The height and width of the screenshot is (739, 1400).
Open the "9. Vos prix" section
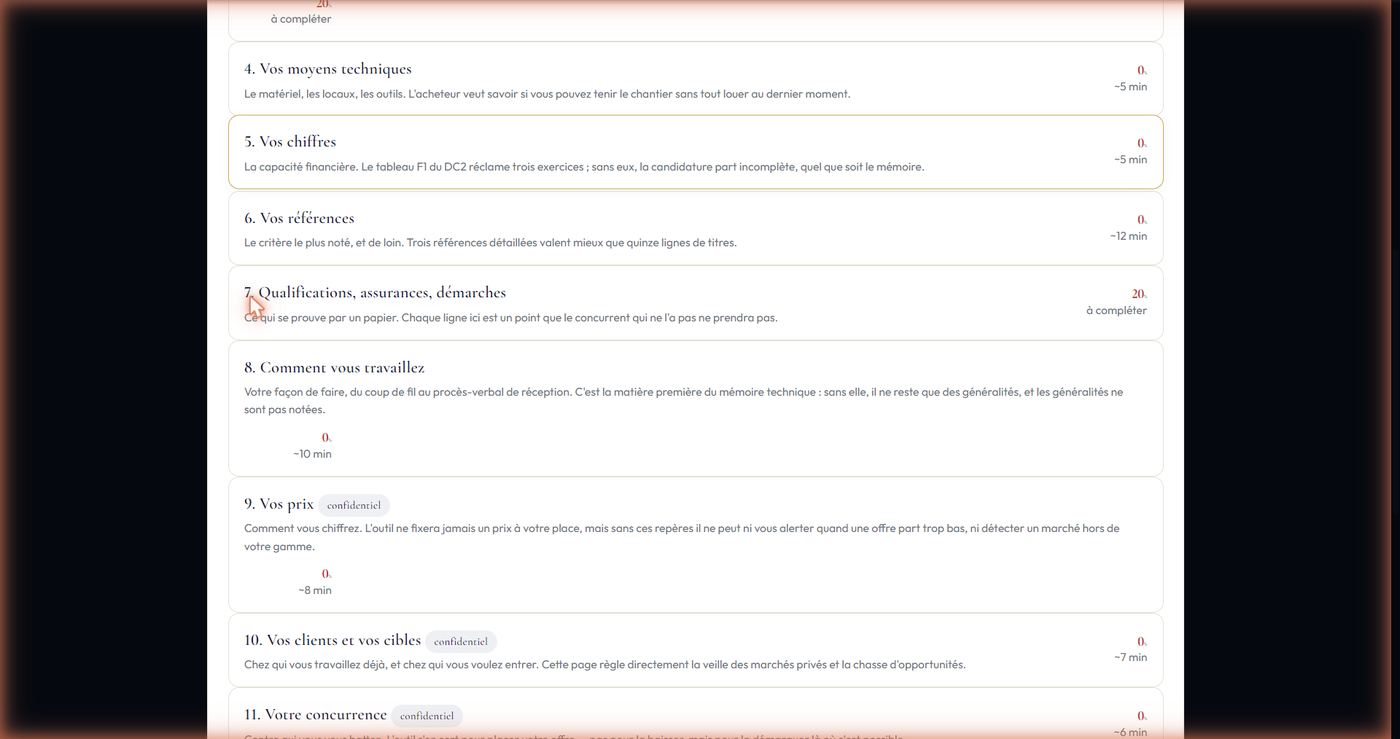click(695, 545)
